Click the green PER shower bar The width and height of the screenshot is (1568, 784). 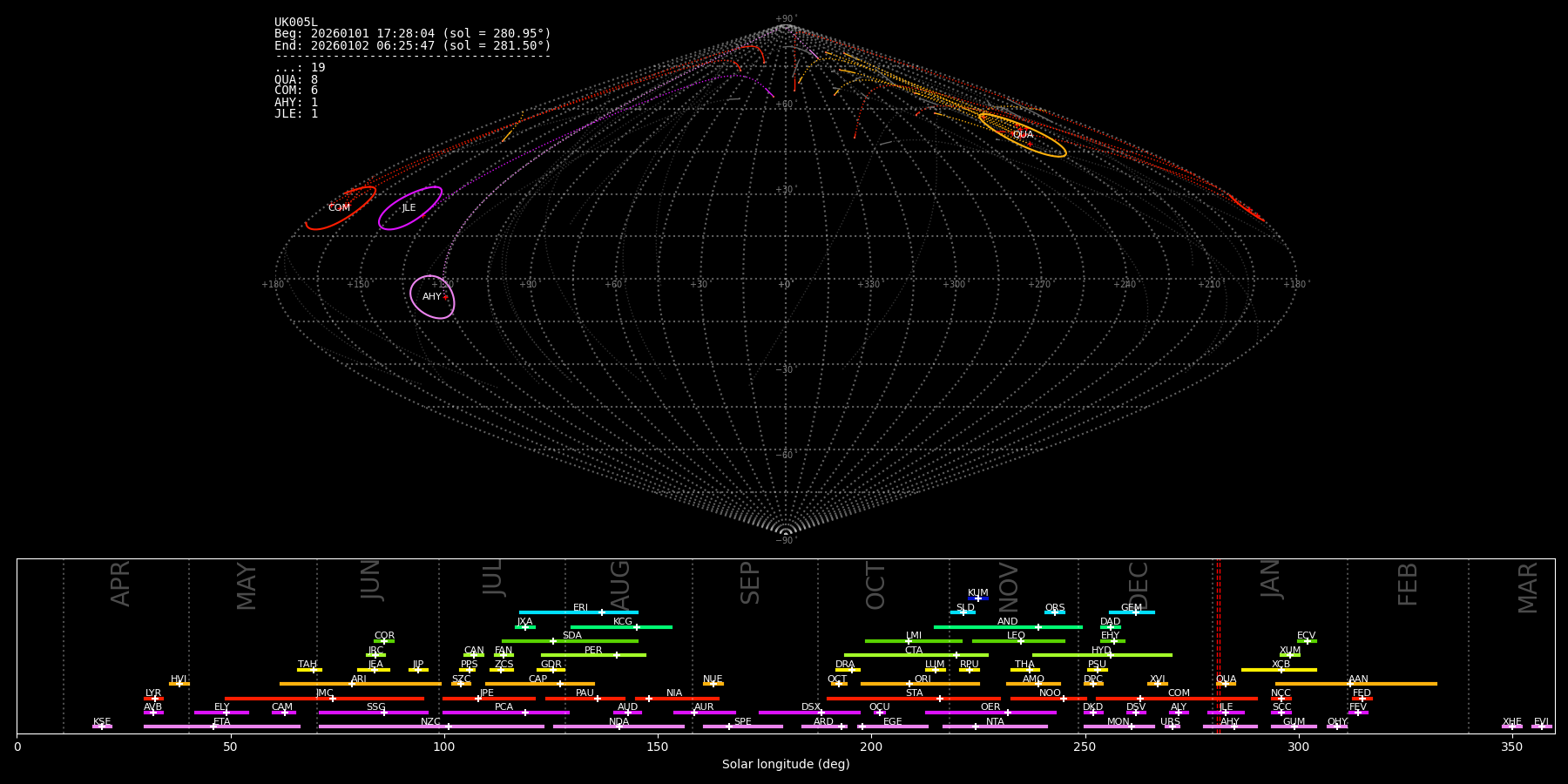592,655
